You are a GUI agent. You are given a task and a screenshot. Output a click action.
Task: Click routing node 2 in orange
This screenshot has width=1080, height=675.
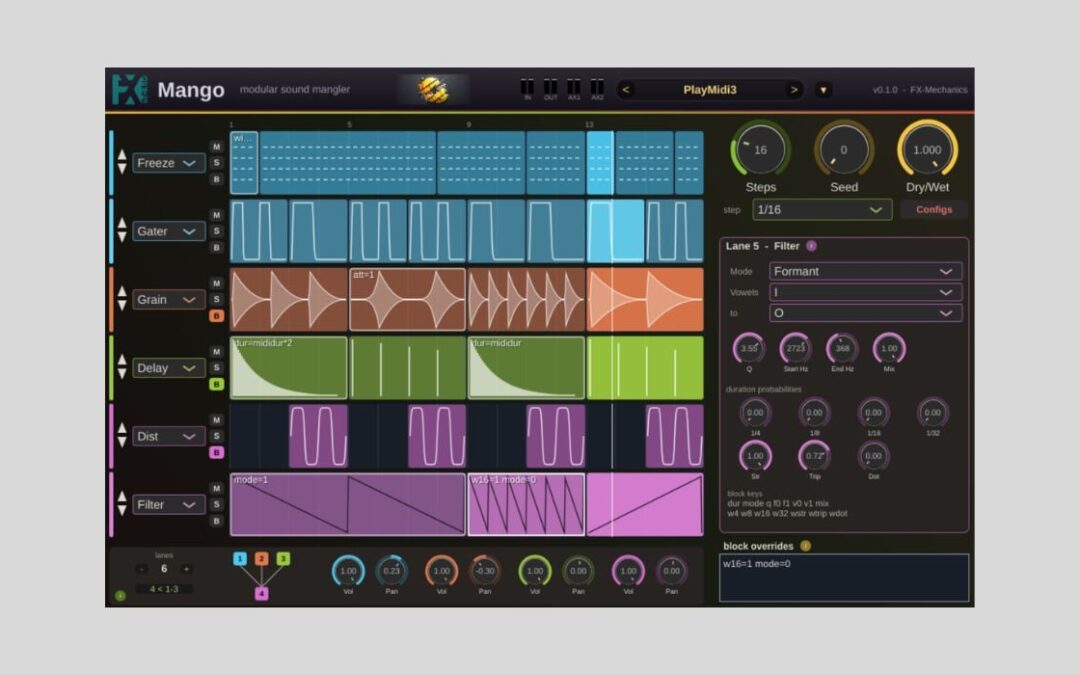262,559
